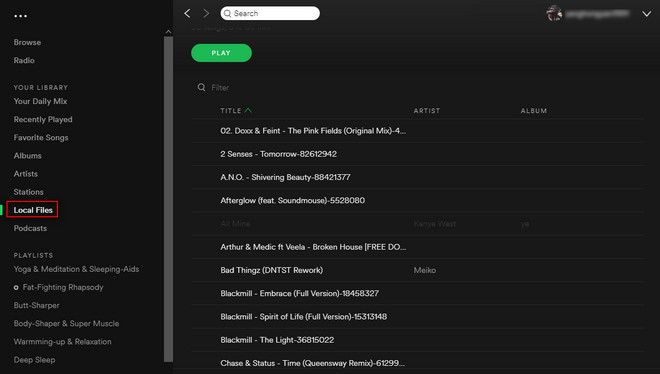660x374 pixels.
Task: Open Butt-Sharper playlist
Action: [x=37, y=305]
